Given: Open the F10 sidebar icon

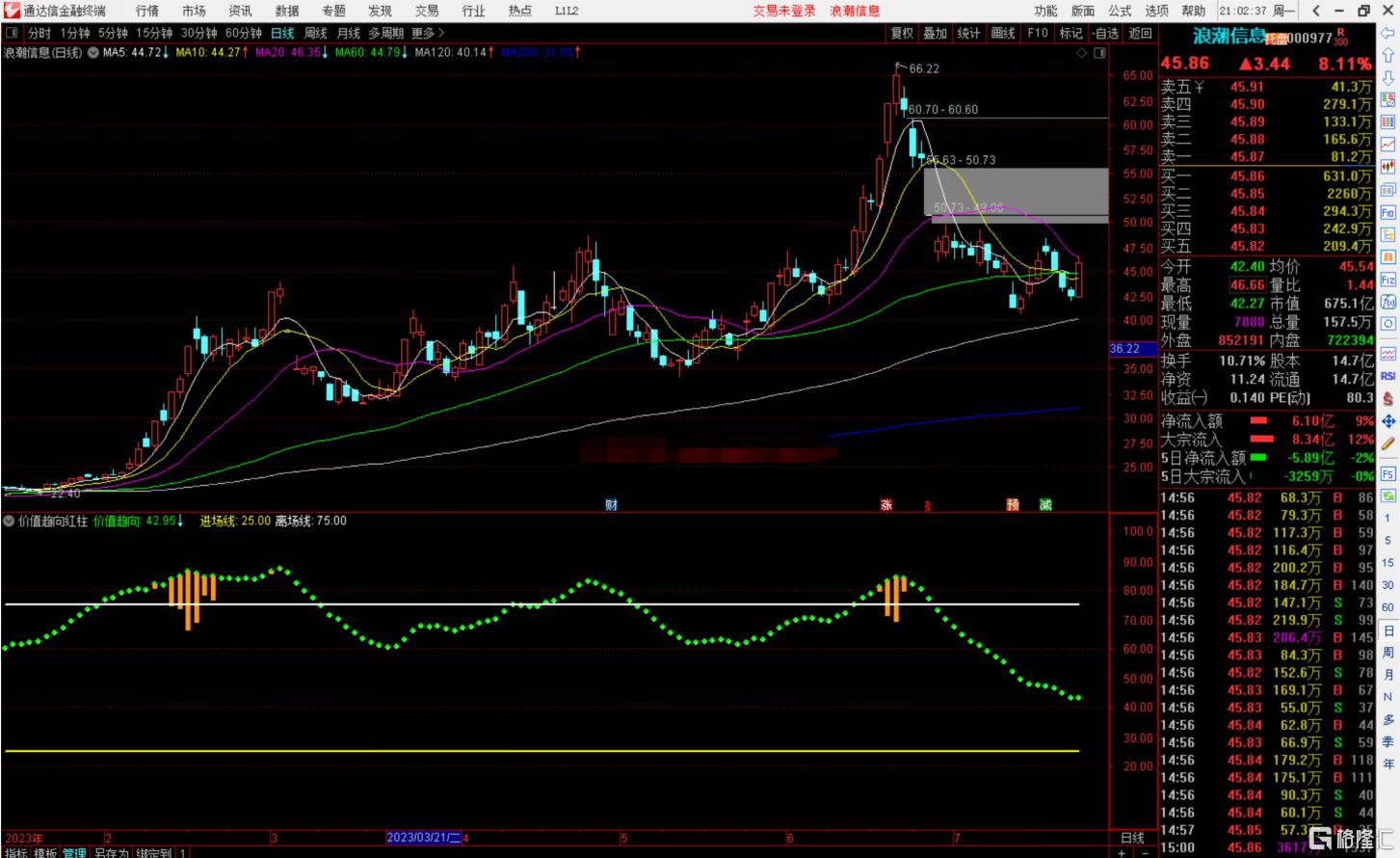Looking at the screenshot, I should [x=1387, y=212].
